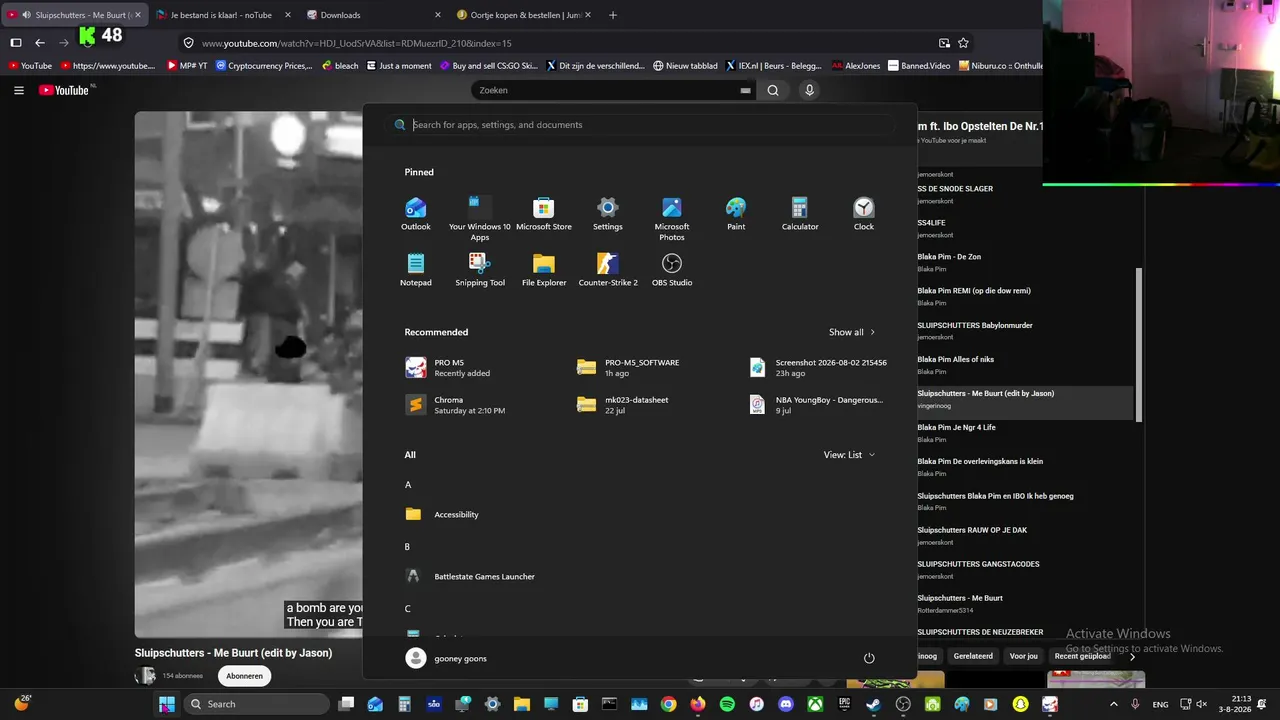Open Outlook from the pinned apps
The width and height of the screenshot is (1280, 720).
pyautogui.click(x=416, y=214)
